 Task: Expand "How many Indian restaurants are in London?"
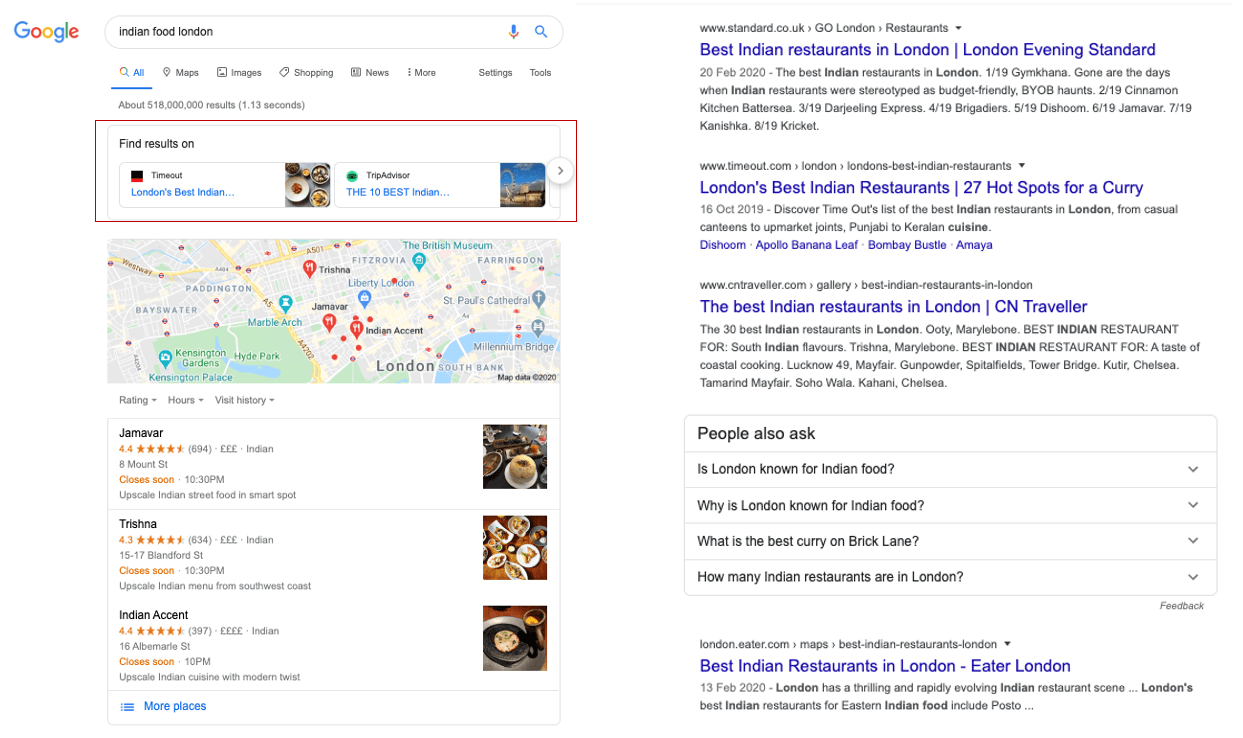(x=950, y=577)
